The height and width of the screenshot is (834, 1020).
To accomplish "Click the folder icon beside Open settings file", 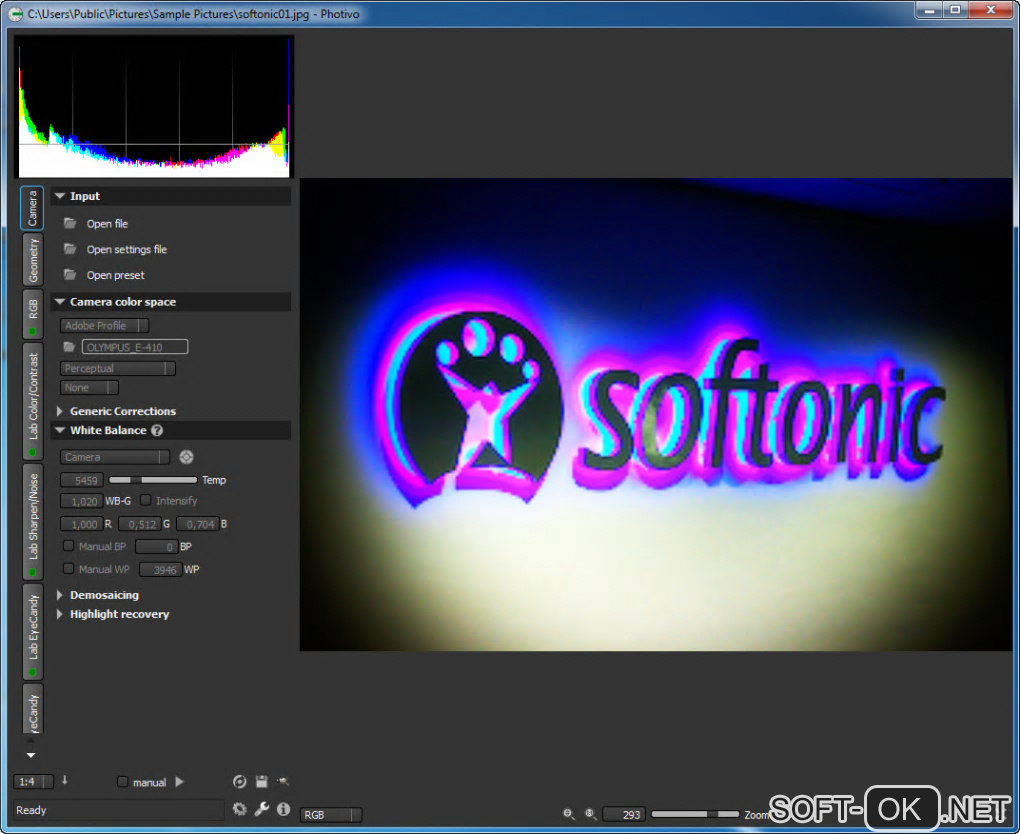I will click(x=70, y=249).
